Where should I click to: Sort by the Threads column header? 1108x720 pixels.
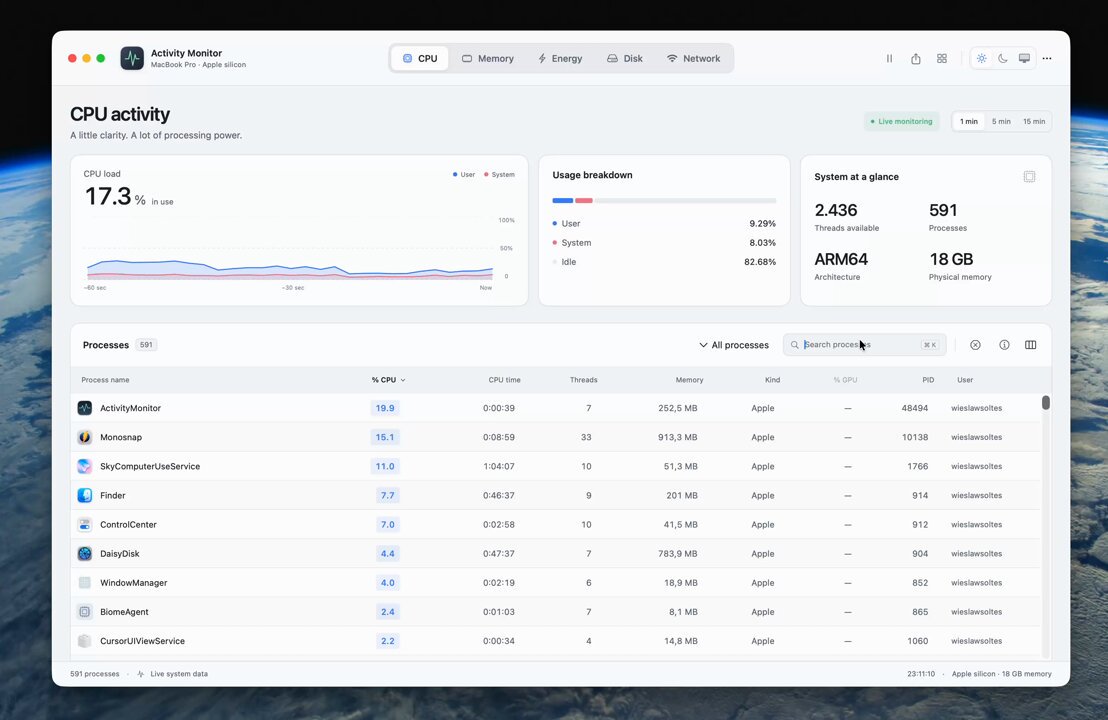tap(584, 380)
